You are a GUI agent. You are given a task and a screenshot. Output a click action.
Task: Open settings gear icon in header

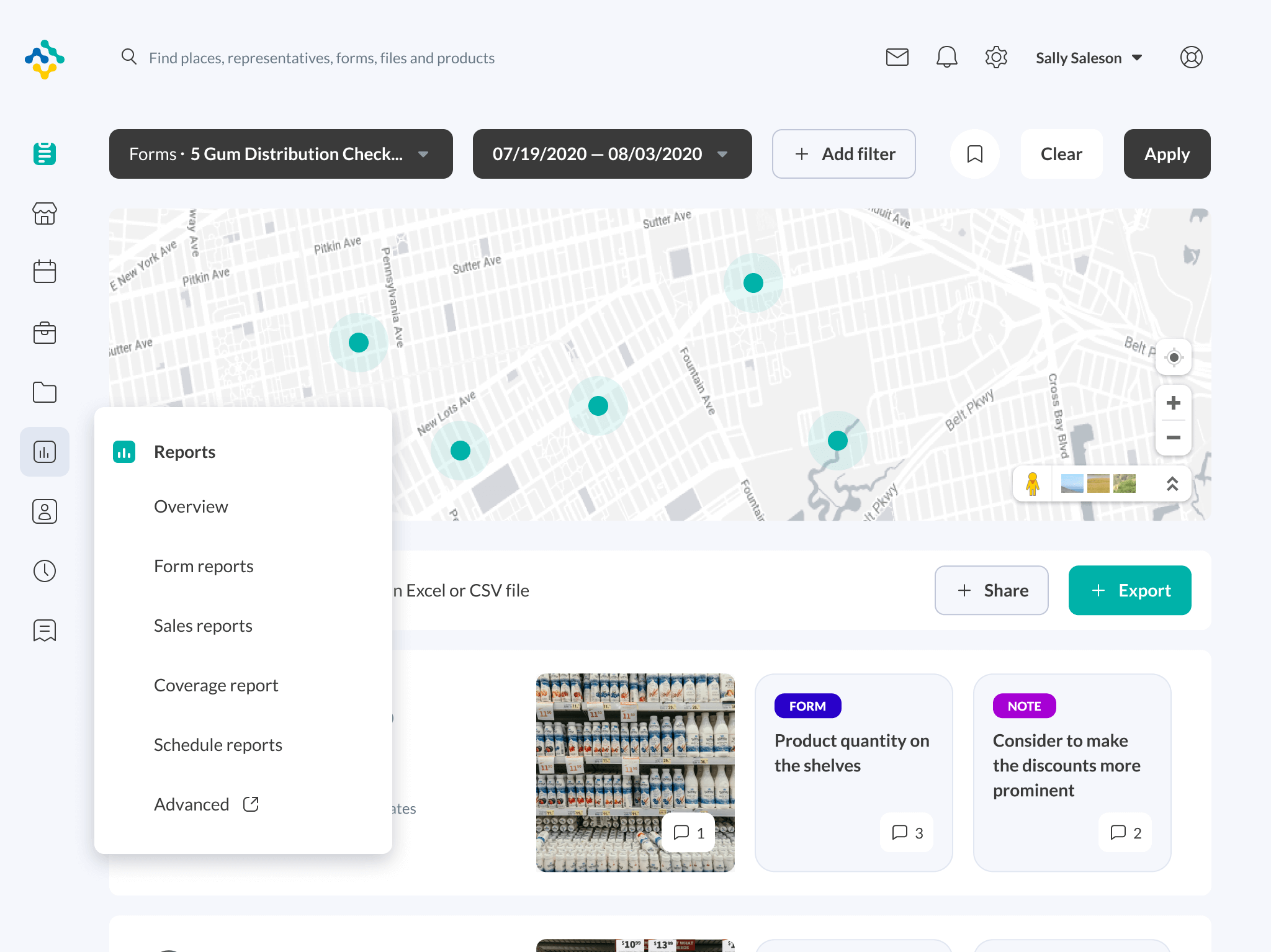(996, 58)
